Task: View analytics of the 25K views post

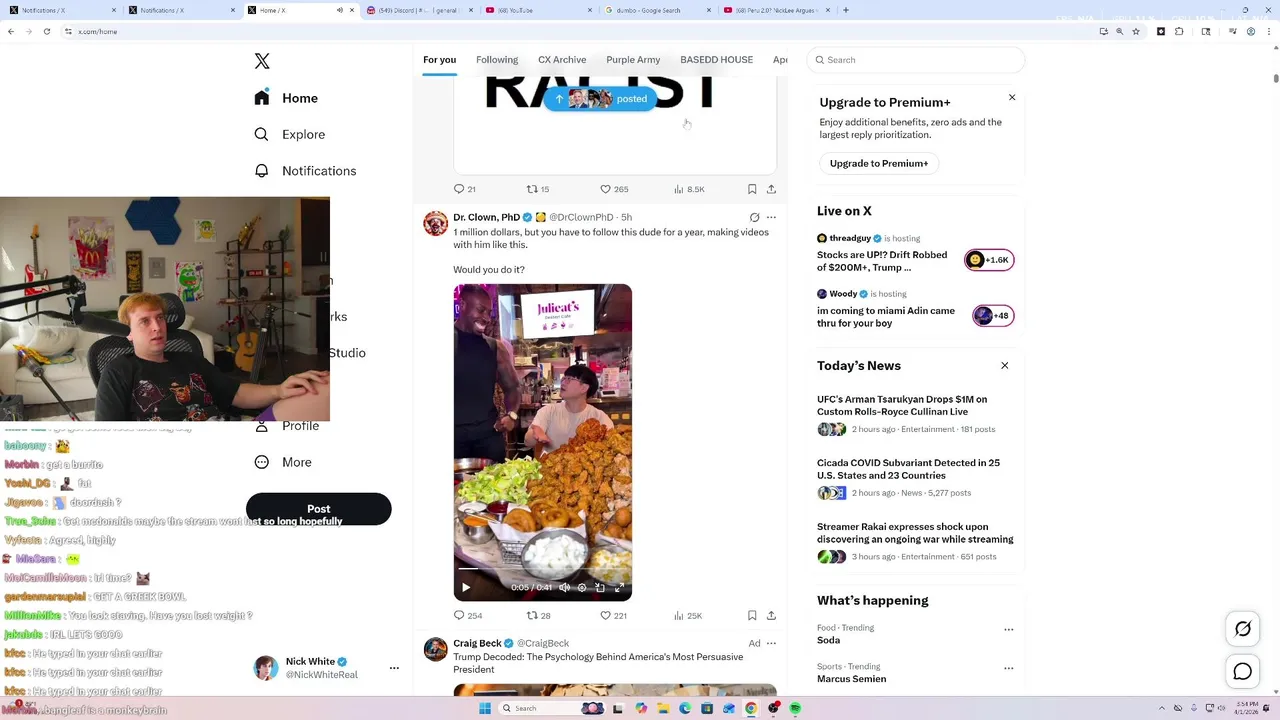Action: 688,616
